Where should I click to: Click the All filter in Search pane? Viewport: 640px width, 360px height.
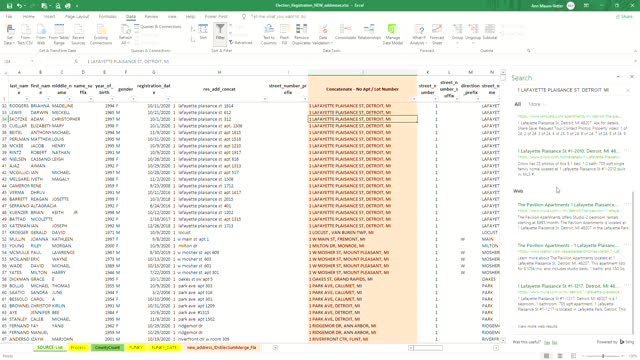click(518, 104)
